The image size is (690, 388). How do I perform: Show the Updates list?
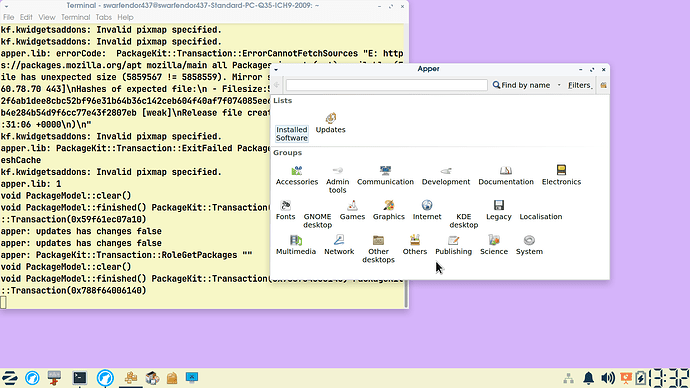[330, 123]
